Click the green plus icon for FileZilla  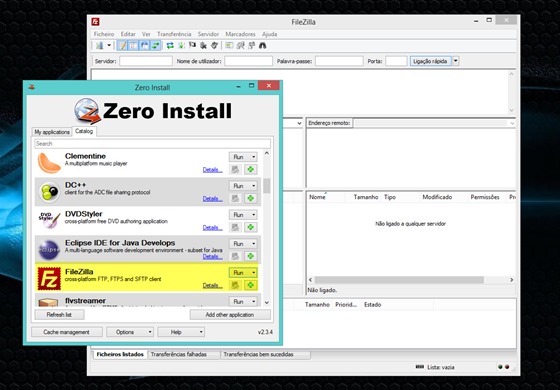coord(251,285)
